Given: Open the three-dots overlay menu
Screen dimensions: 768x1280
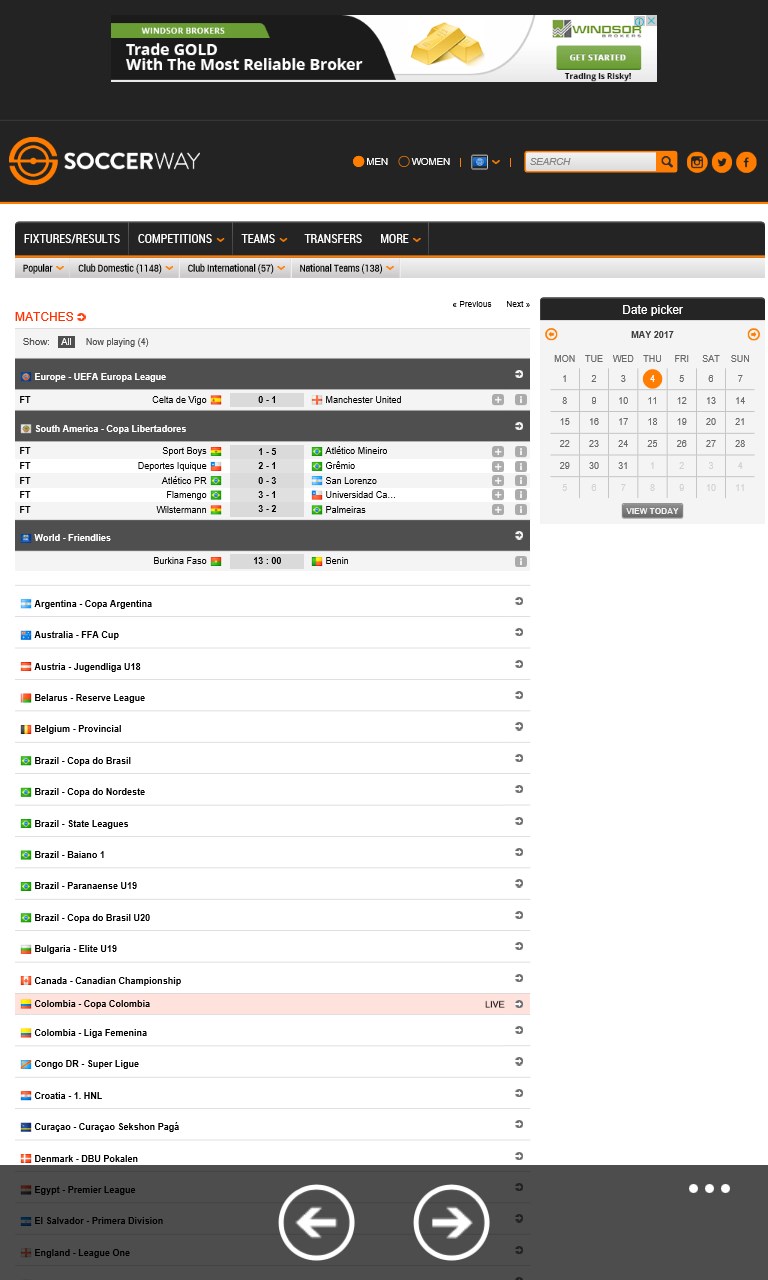Looking at the screenshot, I should [x=709, y=1189].
